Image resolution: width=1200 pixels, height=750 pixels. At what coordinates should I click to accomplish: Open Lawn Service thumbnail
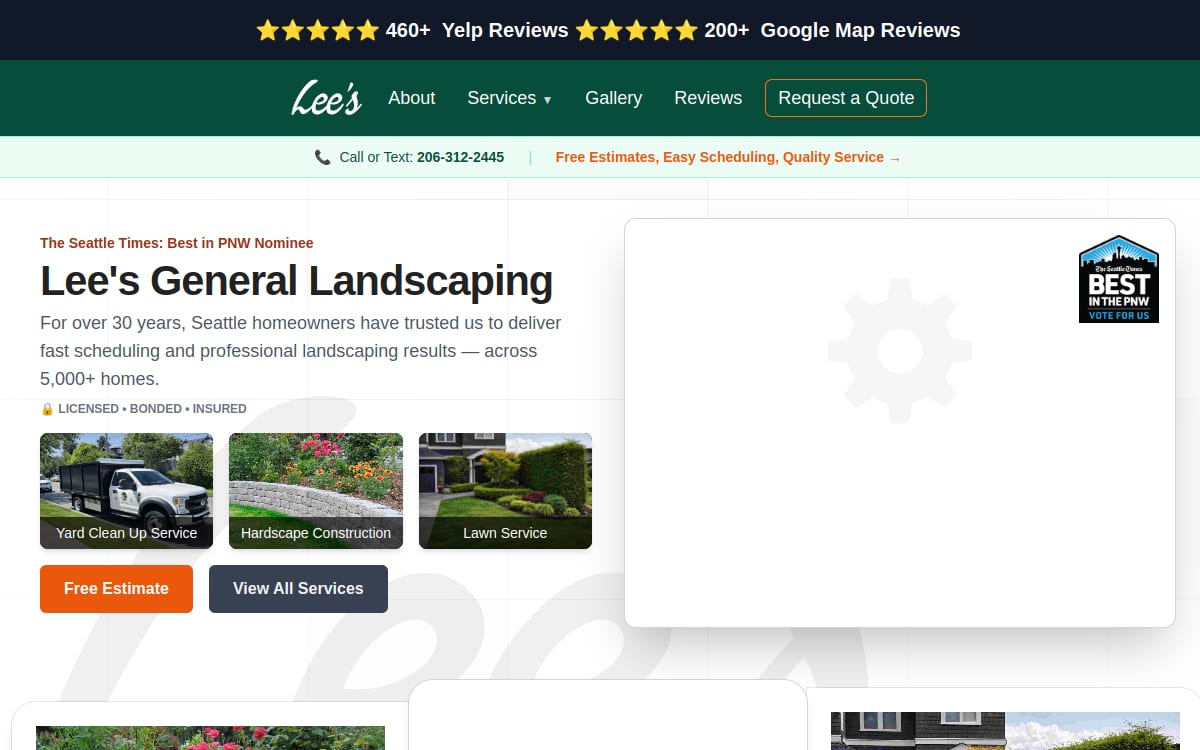(505, 491)
